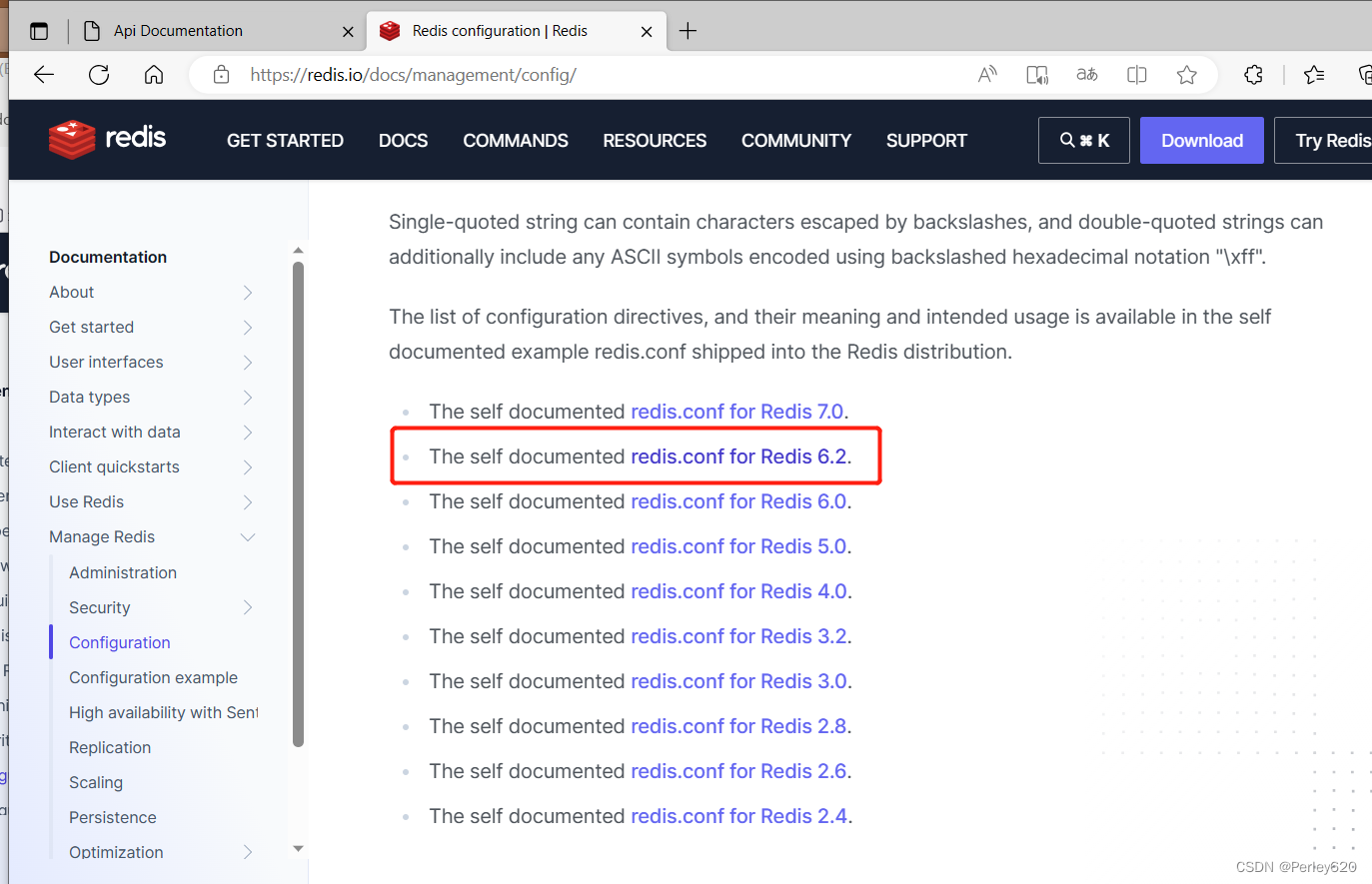Go to browser Home icon
The image size is (1372, 884).
pyautogui.click(x=154, y=75)
